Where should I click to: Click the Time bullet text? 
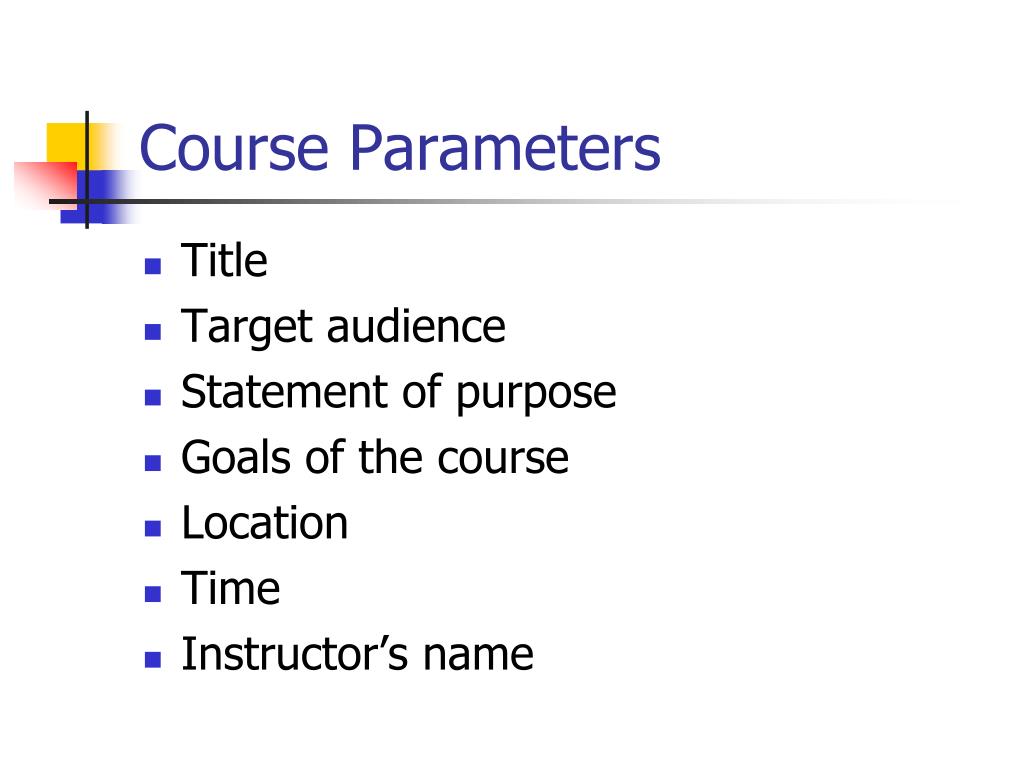[231, 588]
